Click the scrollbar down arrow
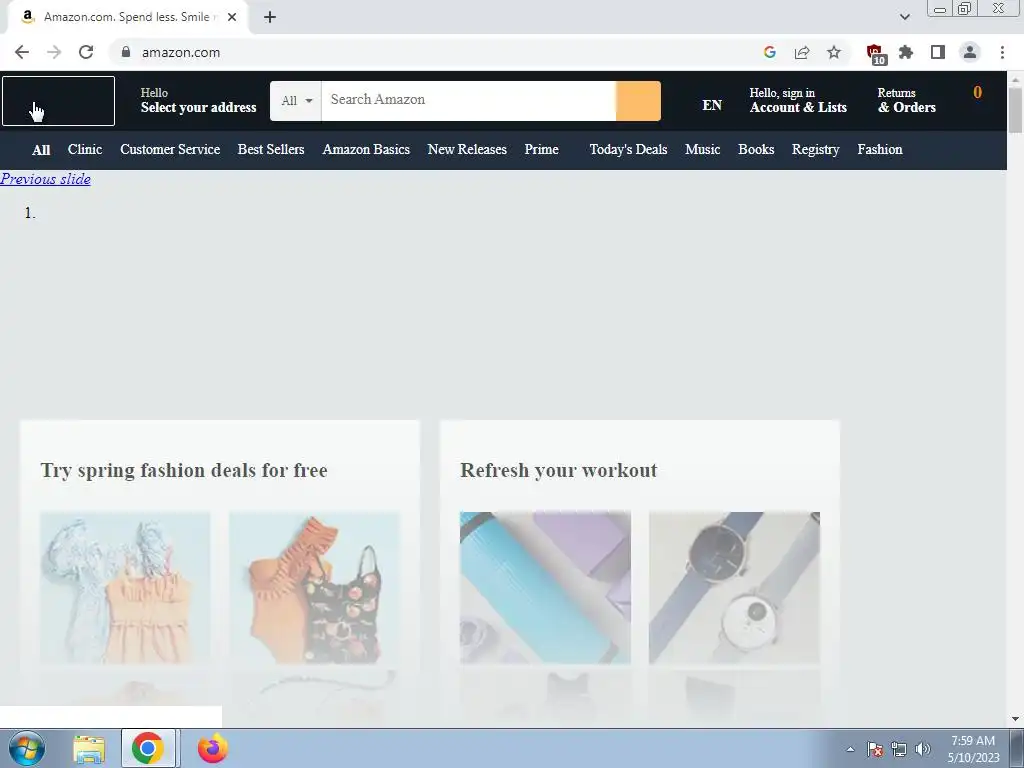The height and width of the screenshot is (768, 1024). click(x=1015, y=719)
